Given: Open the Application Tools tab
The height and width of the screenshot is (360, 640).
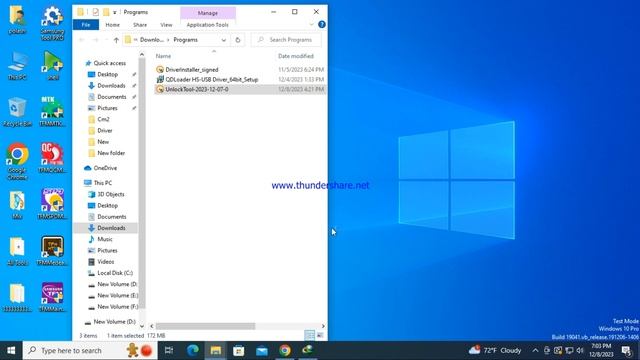Looking at the screenshot, I should (x=208, y=24).
